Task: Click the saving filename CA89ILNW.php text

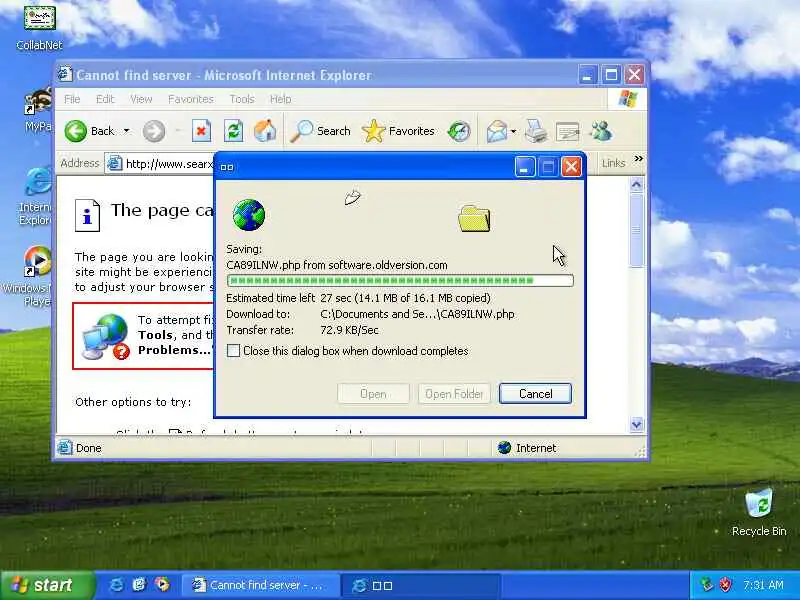Action: pyautogui.click(x=263, y=265)
